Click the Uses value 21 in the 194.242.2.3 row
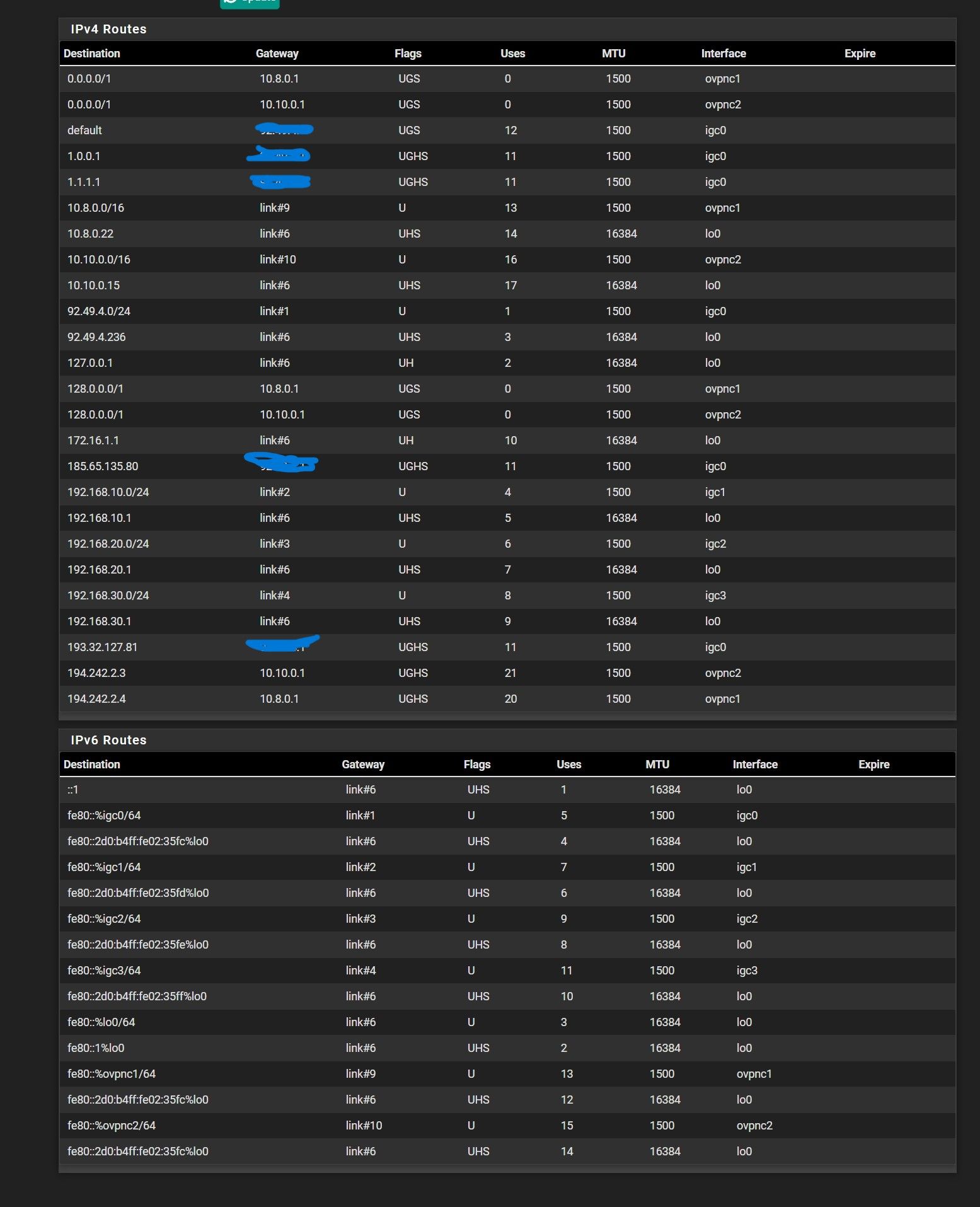 [510, 673]
